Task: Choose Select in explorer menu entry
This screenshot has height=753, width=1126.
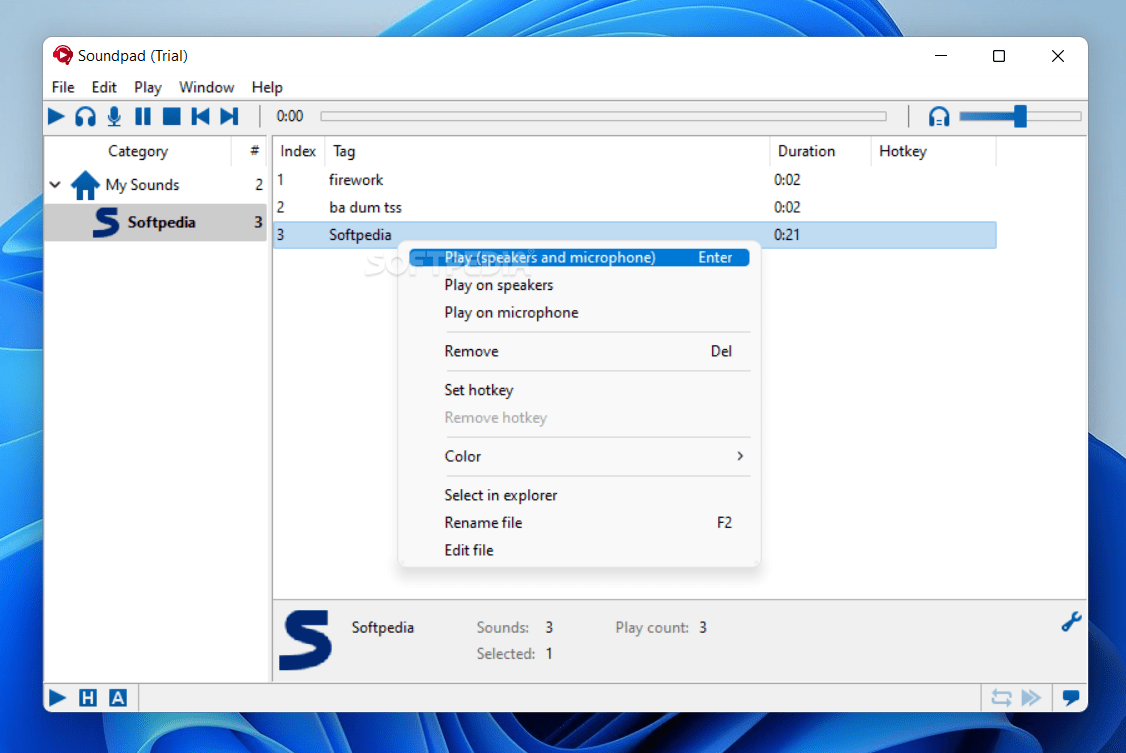Action: pos(580,495)
